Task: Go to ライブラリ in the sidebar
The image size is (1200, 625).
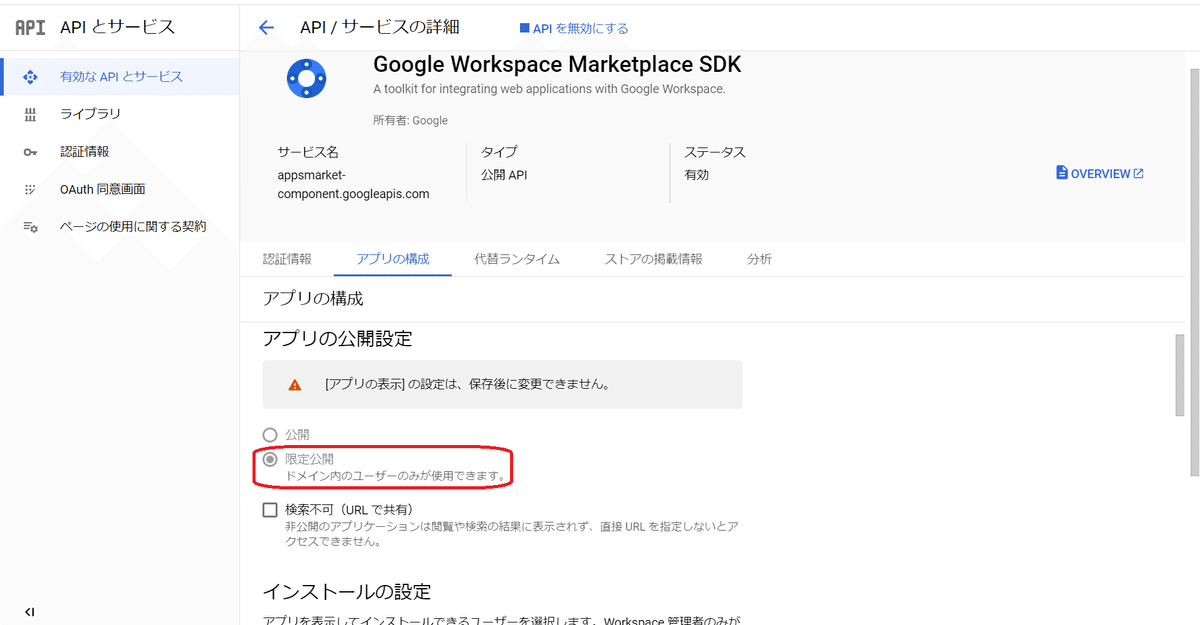Action: [120, 114]
